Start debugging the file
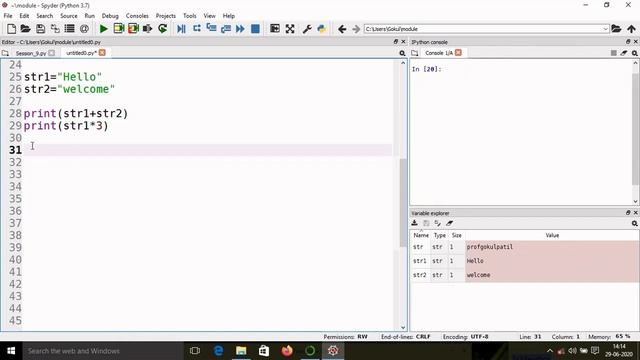The height and width of the screenshot is (360, 640). point(181,29)
